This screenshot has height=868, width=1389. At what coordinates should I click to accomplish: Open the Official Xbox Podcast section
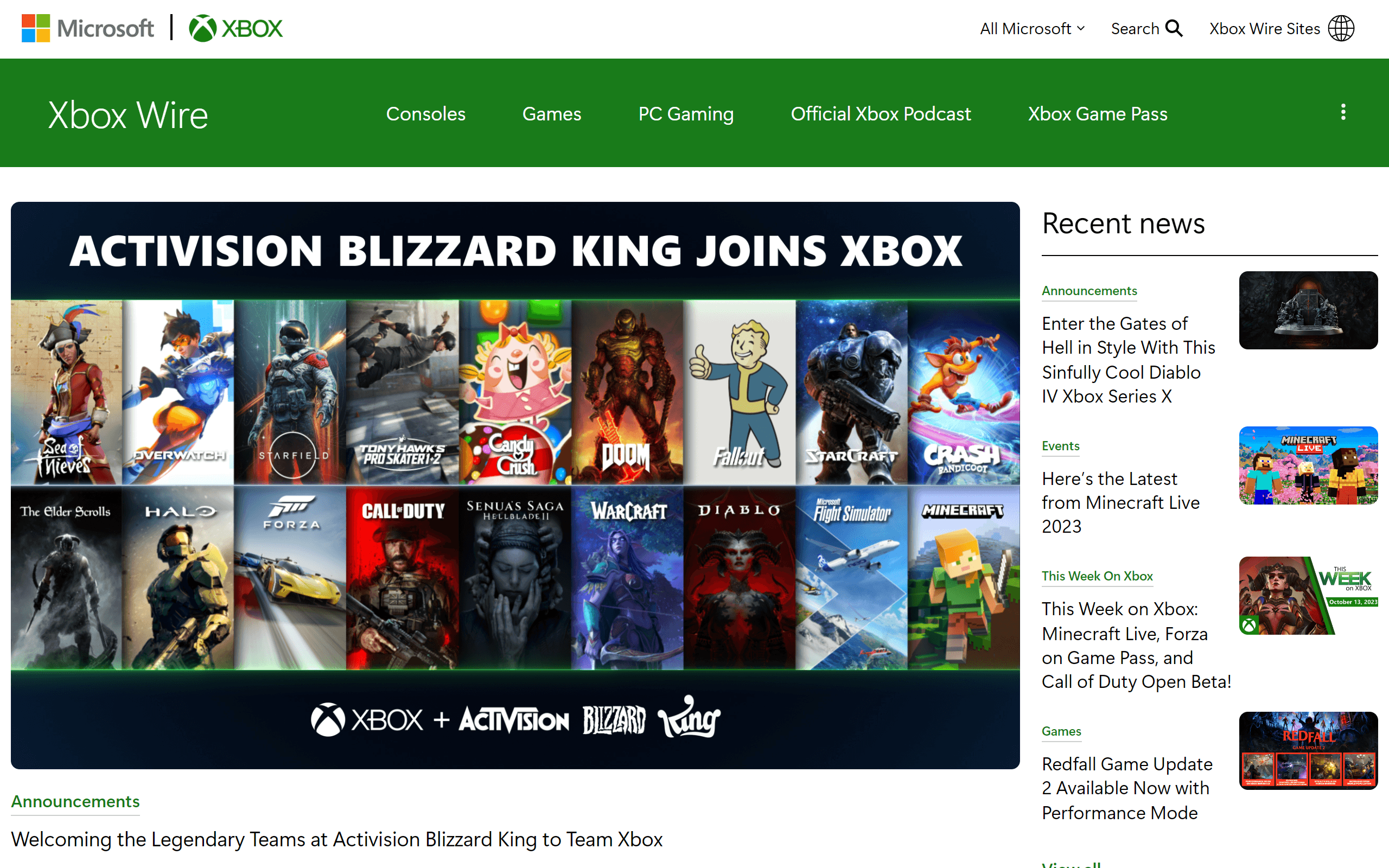pos(881,114)
